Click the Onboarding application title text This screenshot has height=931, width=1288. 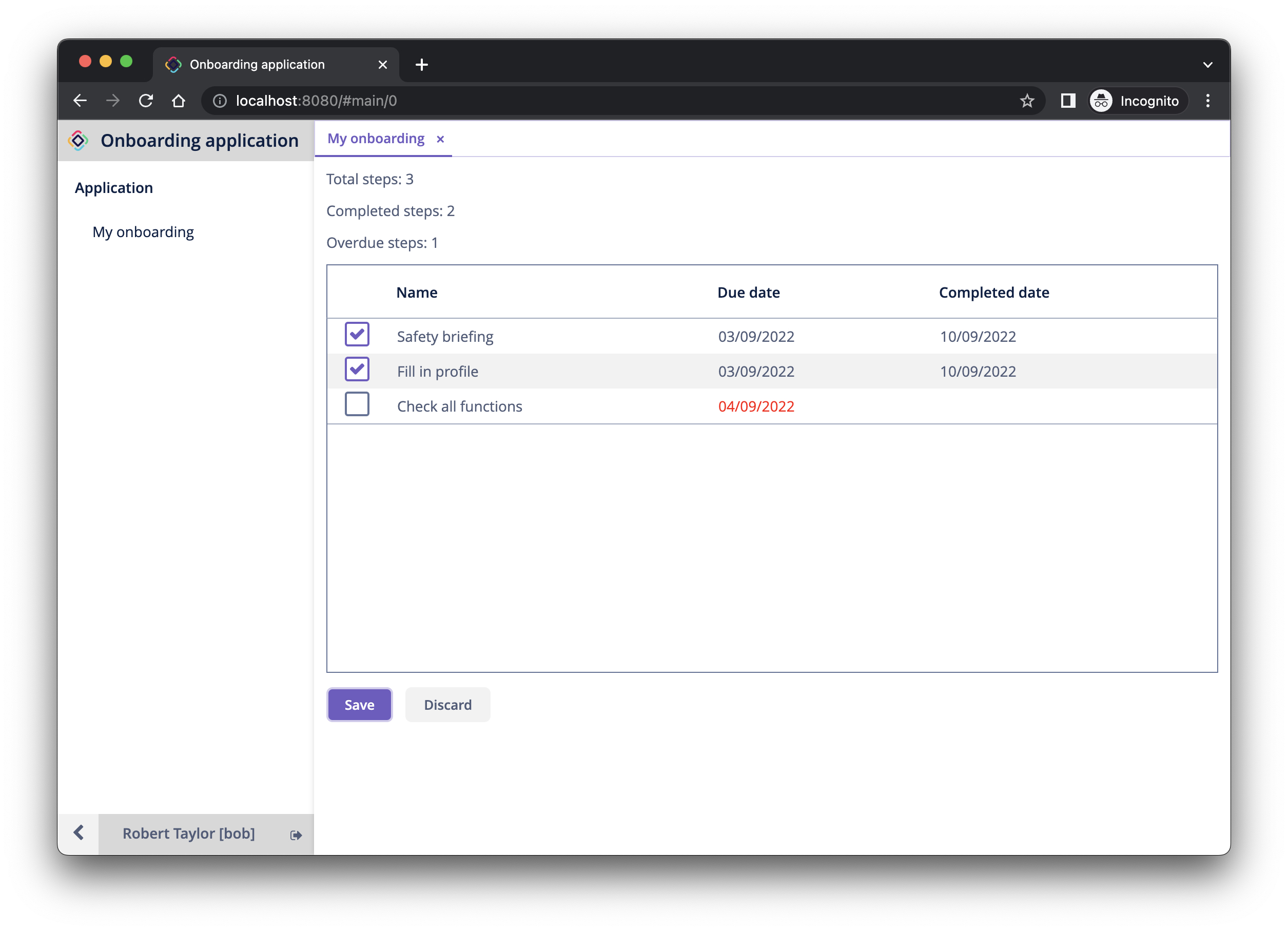(x=199, y=140)
